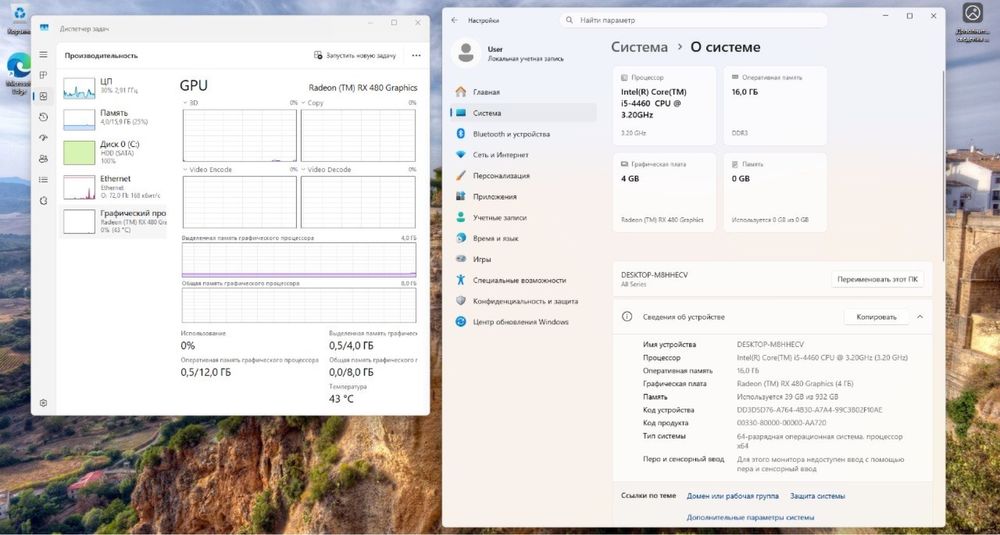Go back using Settings back arrow
The width and height of the screenshot is (1000, 535).
tap(454, 20)
